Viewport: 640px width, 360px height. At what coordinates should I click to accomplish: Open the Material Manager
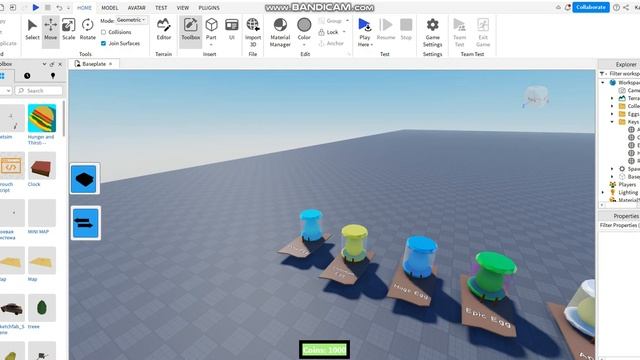coord(280,32)
